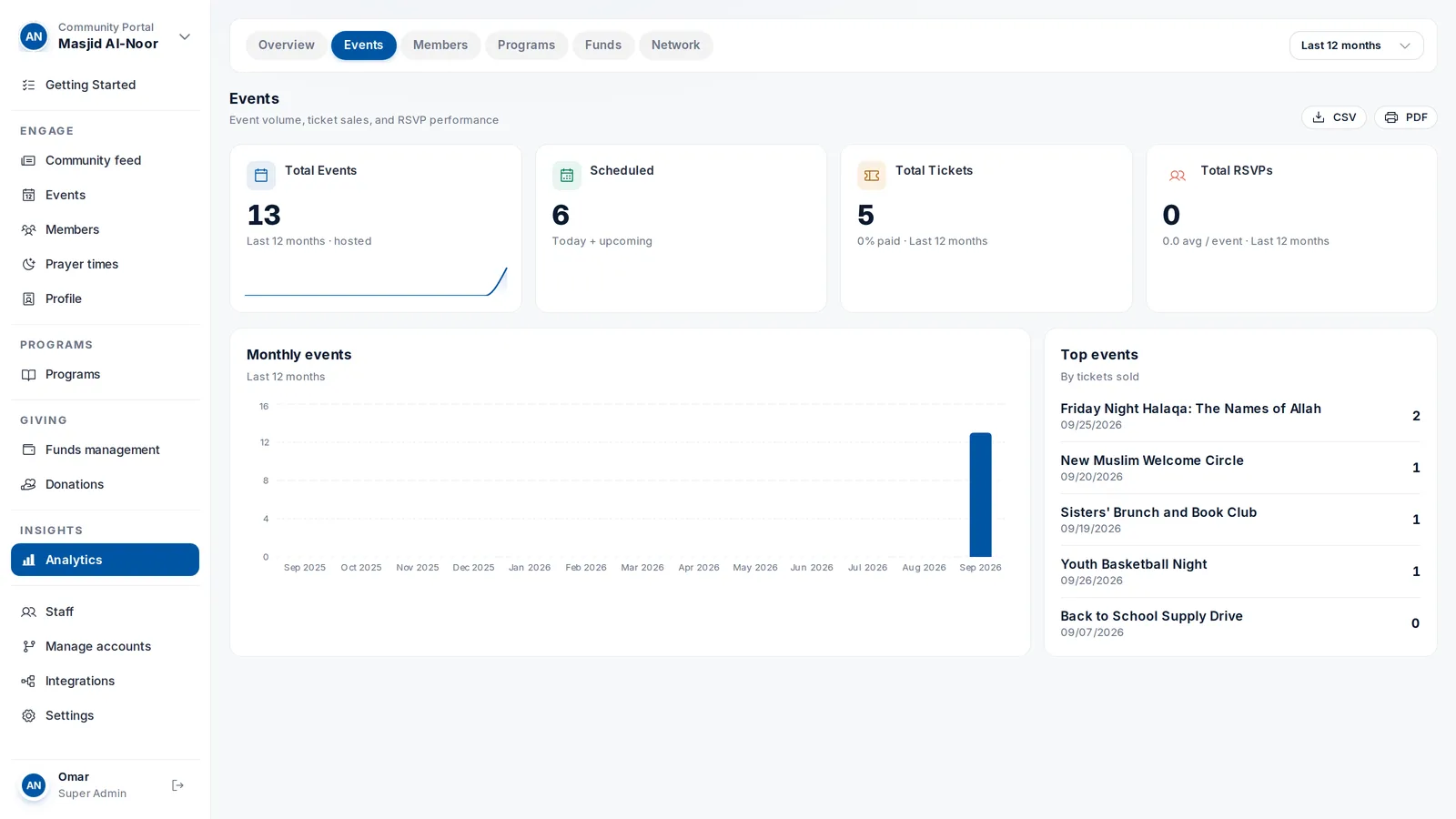Click the Staff people icon

pos(28,612)
